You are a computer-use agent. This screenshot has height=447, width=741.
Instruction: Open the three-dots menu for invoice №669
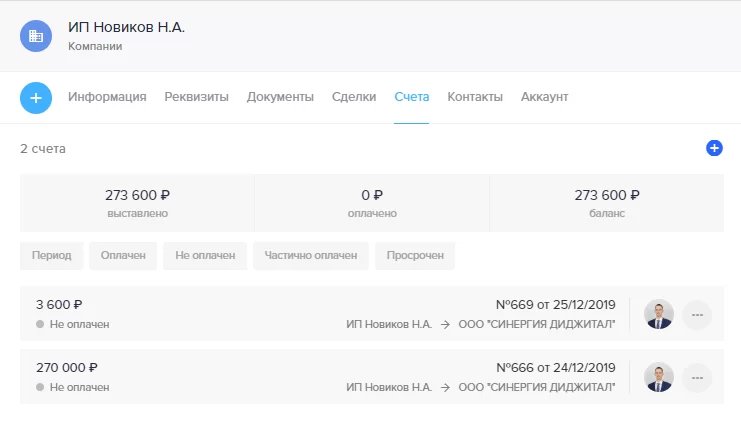click(x=697, y=315)
